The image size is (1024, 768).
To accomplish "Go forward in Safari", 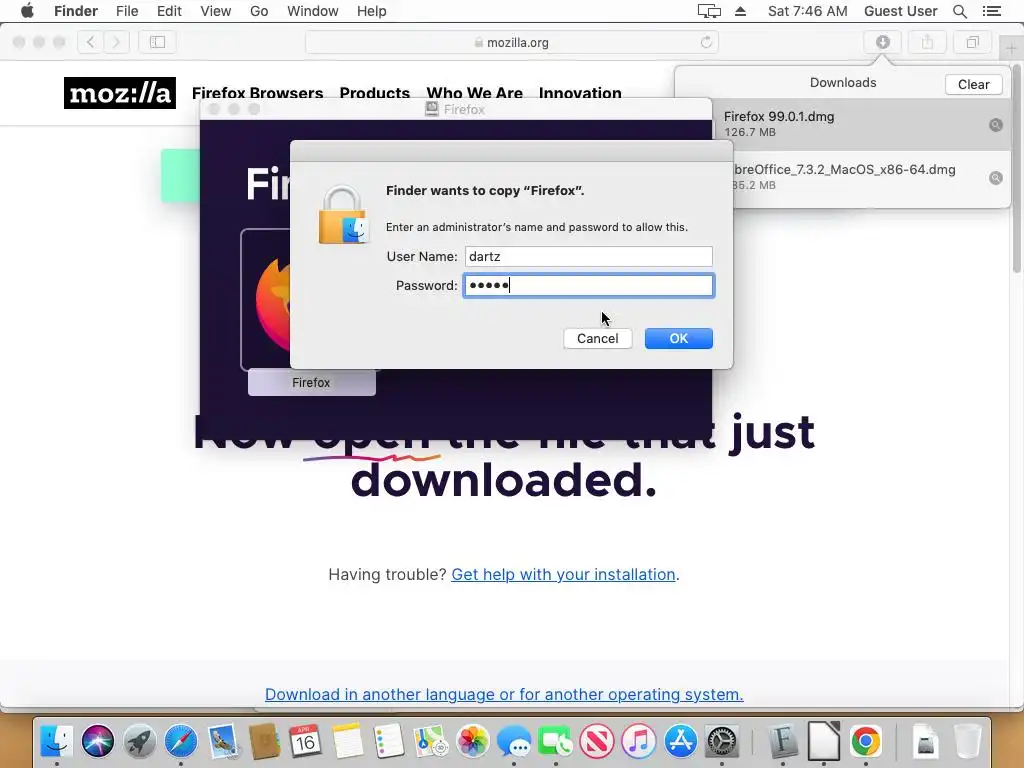I will coord(116,42).
